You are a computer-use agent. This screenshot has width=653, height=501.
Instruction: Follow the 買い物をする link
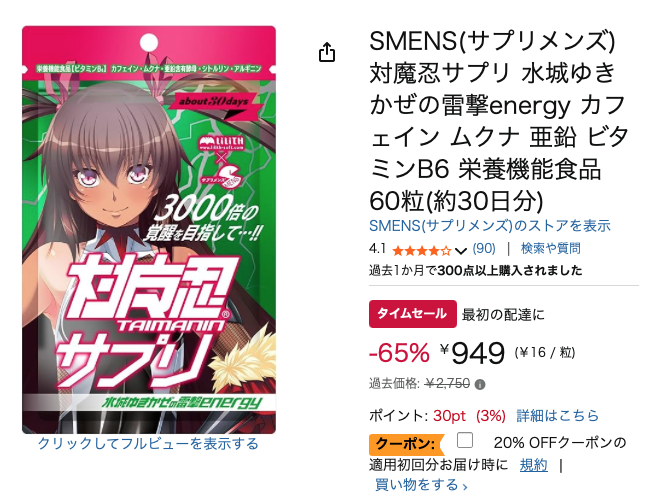pos(421,485)
